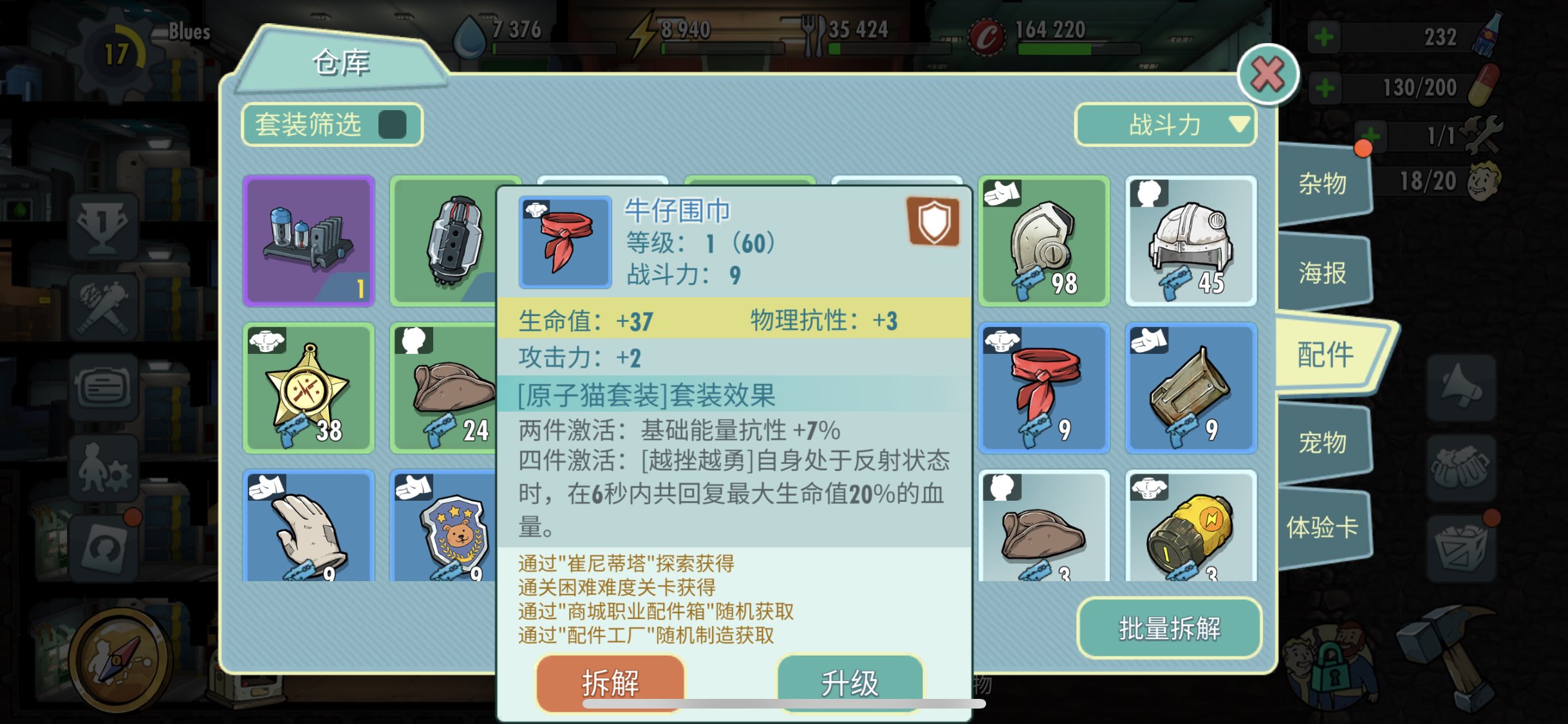Add Nuka-Cola Quantum with the green plus
The width and height of the screenshot is (1568, 724).
point(1324,37)
